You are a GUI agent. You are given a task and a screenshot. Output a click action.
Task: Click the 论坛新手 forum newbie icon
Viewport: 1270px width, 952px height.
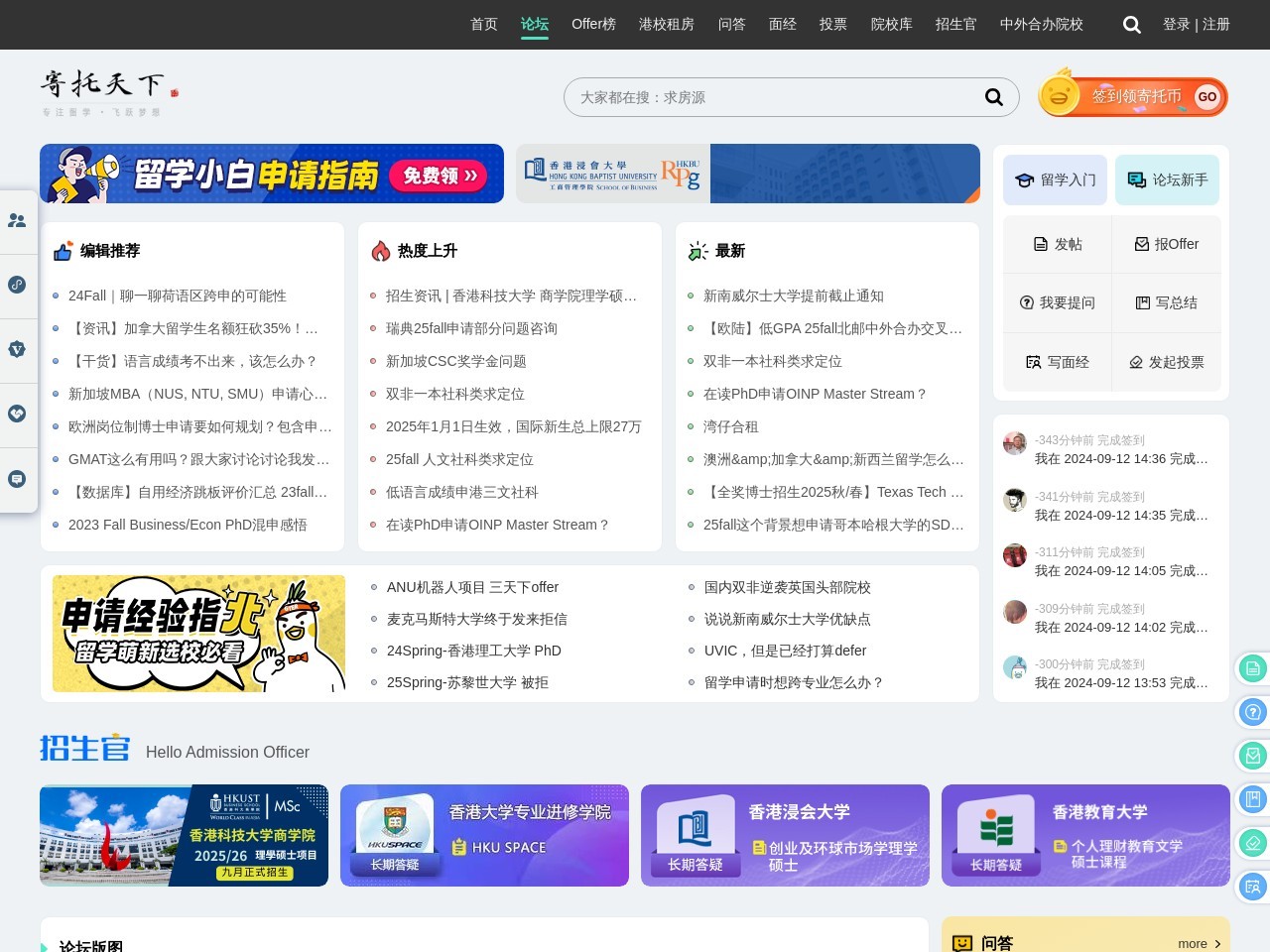(1167, 179)
